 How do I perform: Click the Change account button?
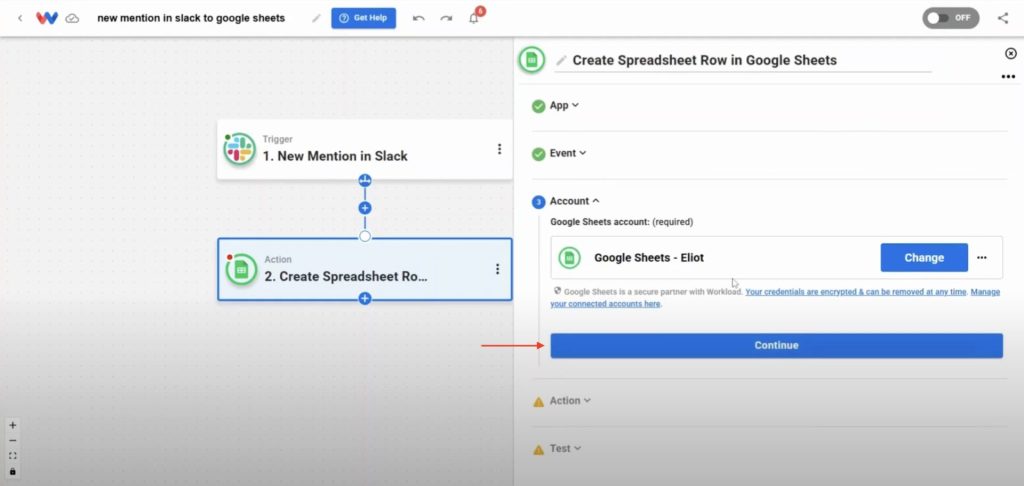click(924, 257)
